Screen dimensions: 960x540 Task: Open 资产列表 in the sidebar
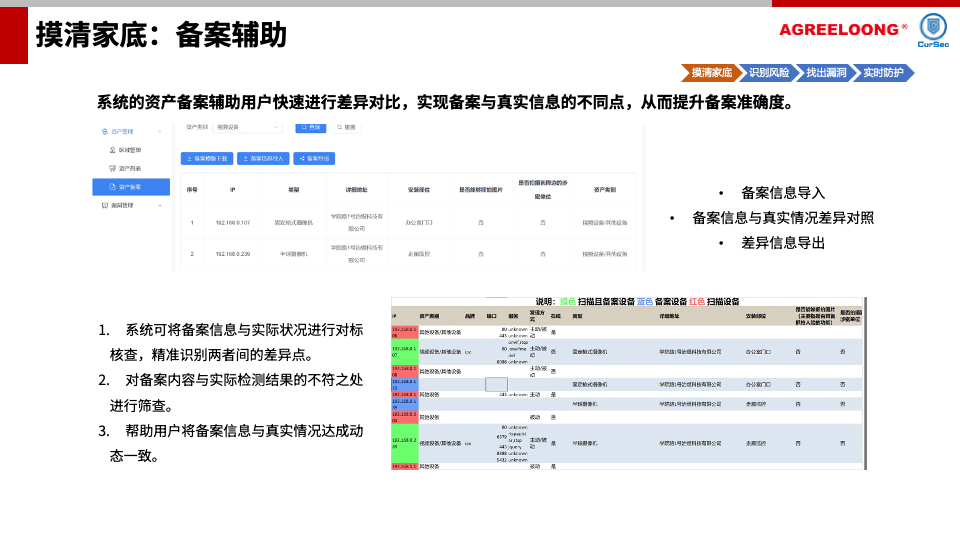pyautogui.click(x=130, y=168)
